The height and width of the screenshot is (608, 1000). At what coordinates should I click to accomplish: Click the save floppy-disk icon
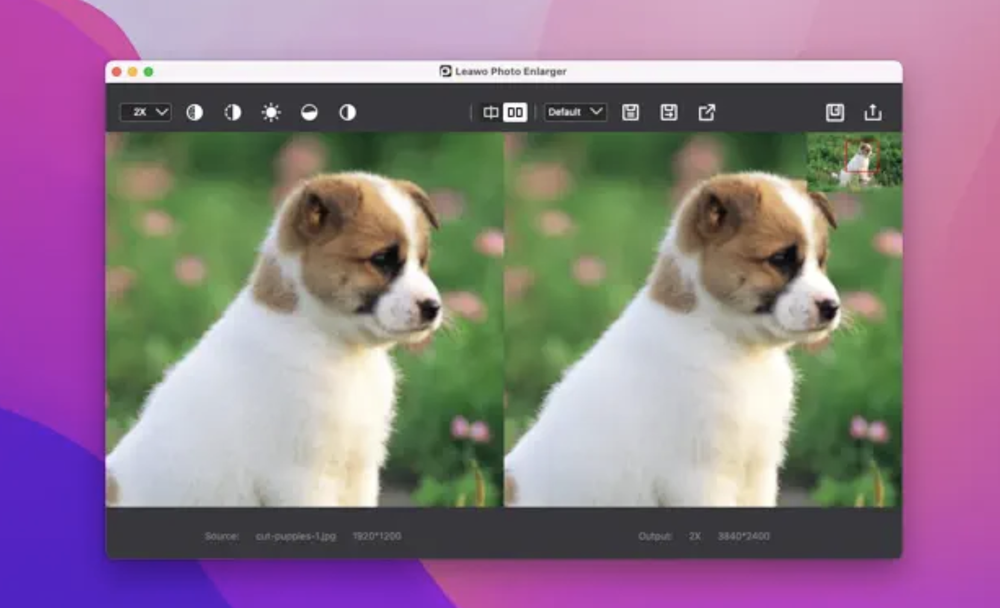(x=631, y=113)
